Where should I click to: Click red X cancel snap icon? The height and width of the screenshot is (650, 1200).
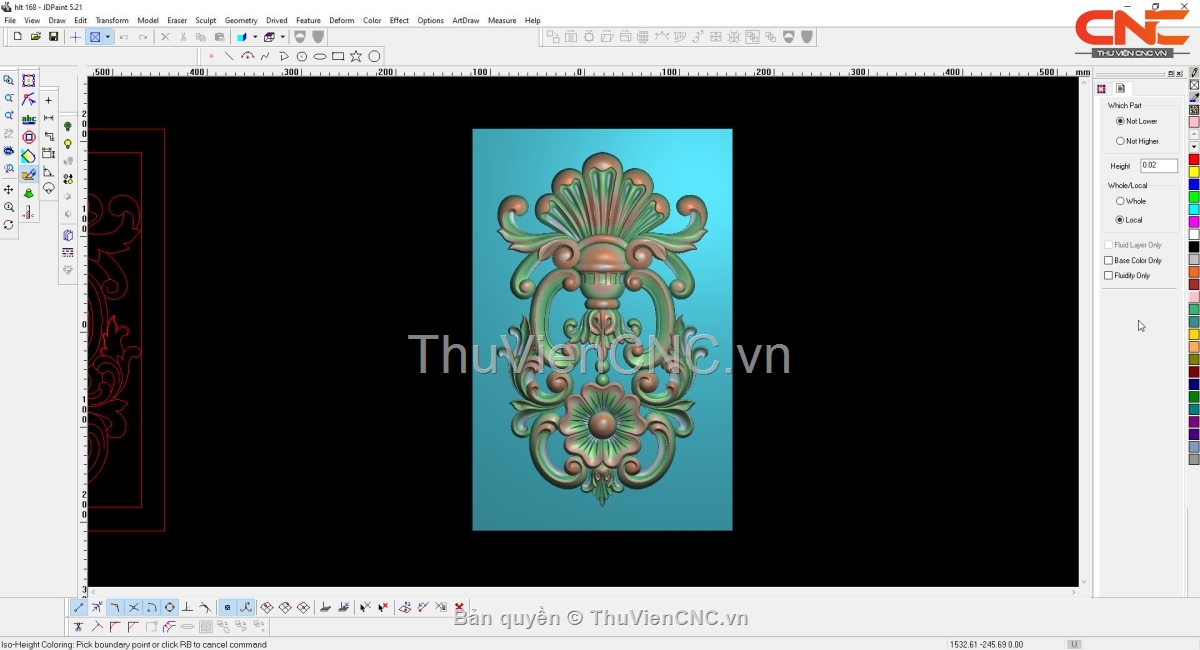pos(459,607)
